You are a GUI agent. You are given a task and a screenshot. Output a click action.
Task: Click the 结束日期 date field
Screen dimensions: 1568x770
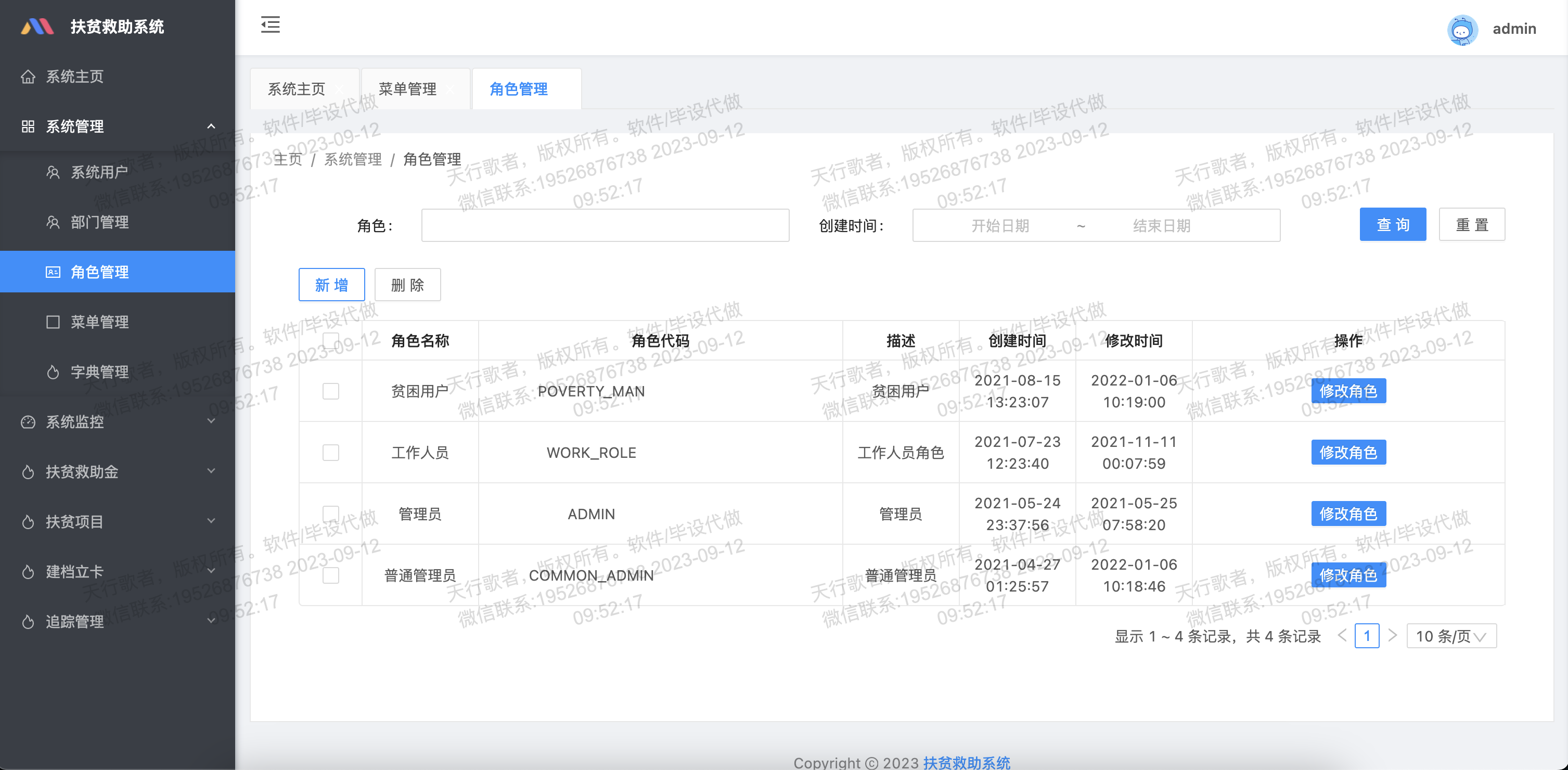click(x=1161, y=226)
